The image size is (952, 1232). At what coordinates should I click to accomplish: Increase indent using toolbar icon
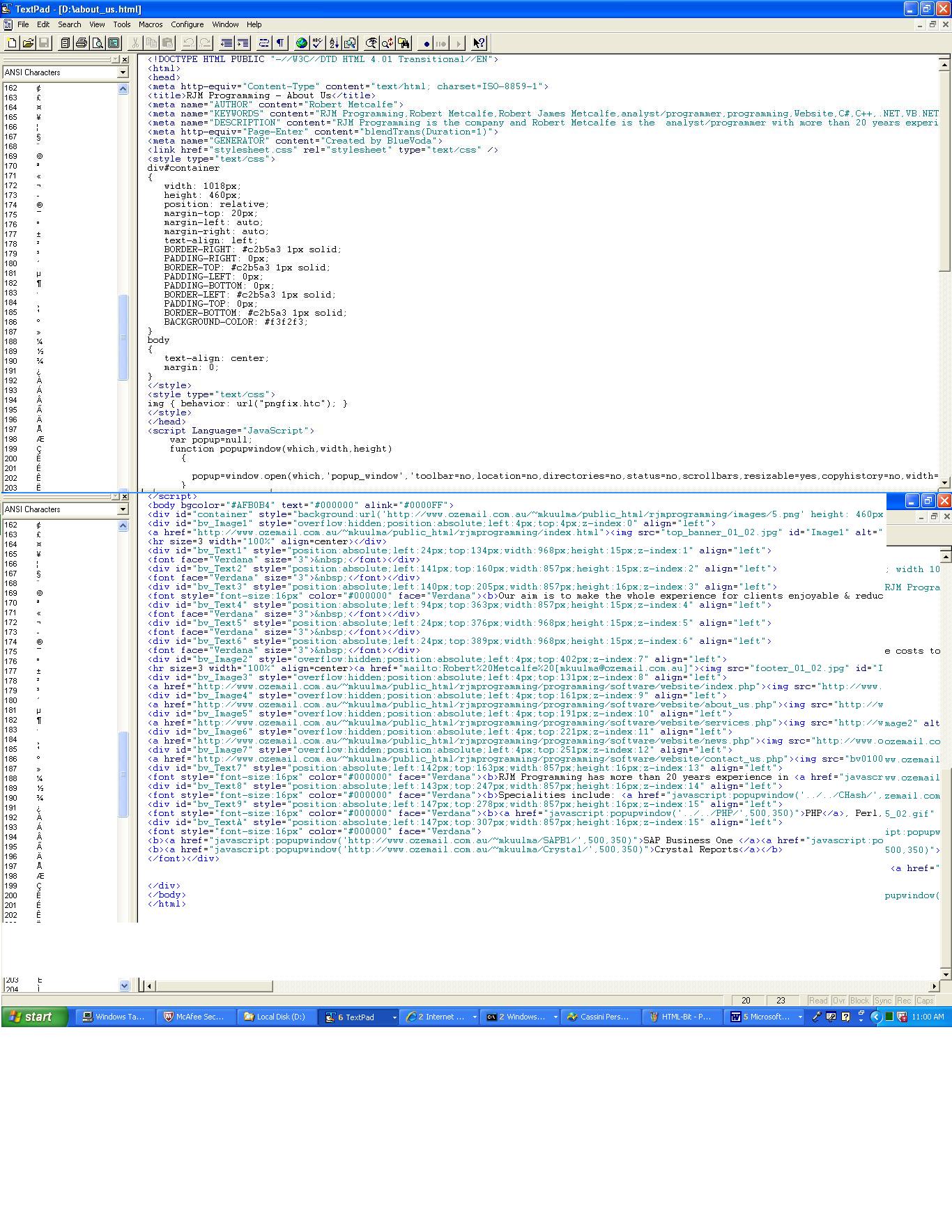click(242, 43)
